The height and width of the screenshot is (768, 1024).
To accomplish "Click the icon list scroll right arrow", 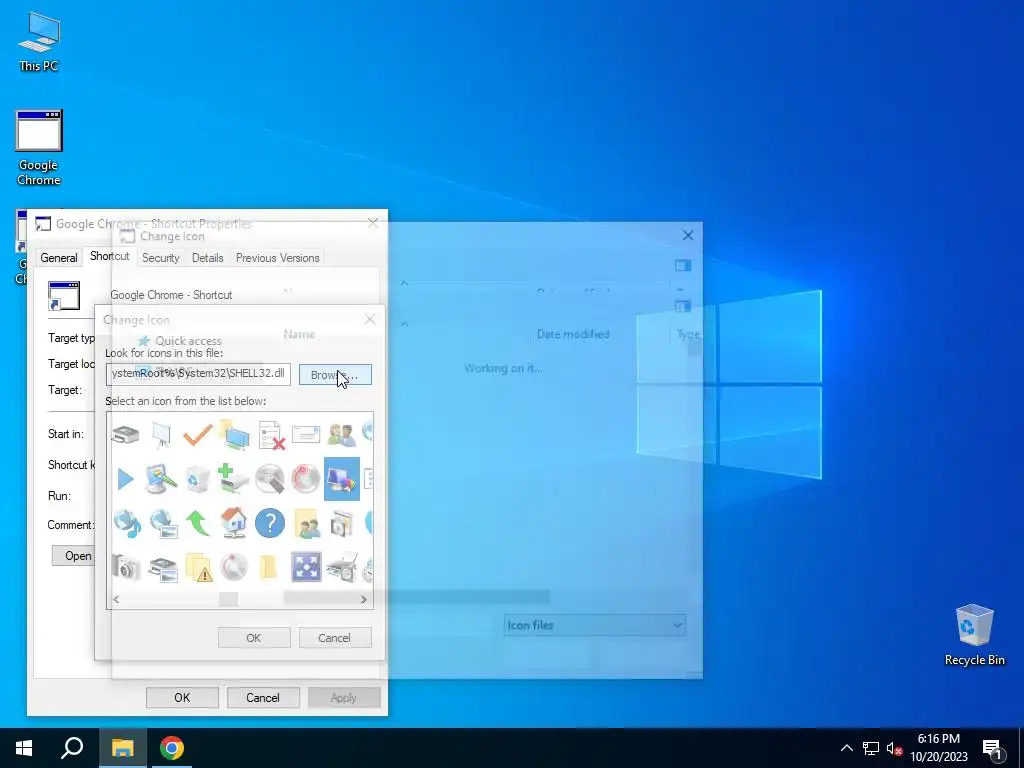I will (364, 599).
